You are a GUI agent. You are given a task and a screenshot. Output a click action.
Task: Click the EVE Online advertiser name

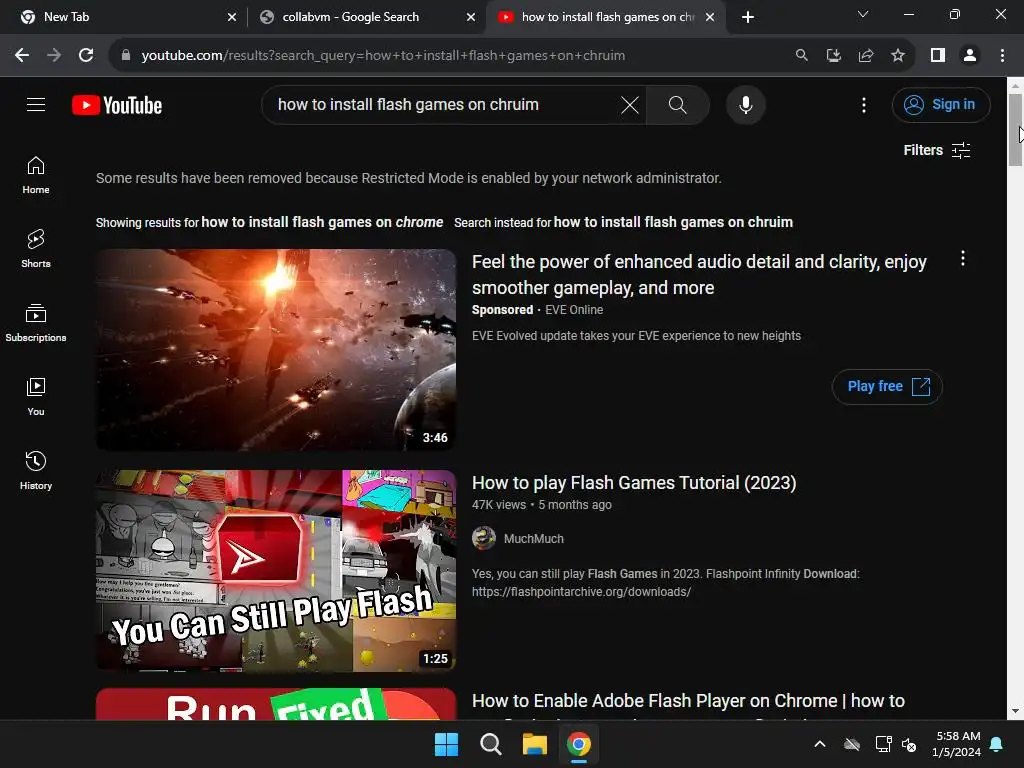[574, 310]
